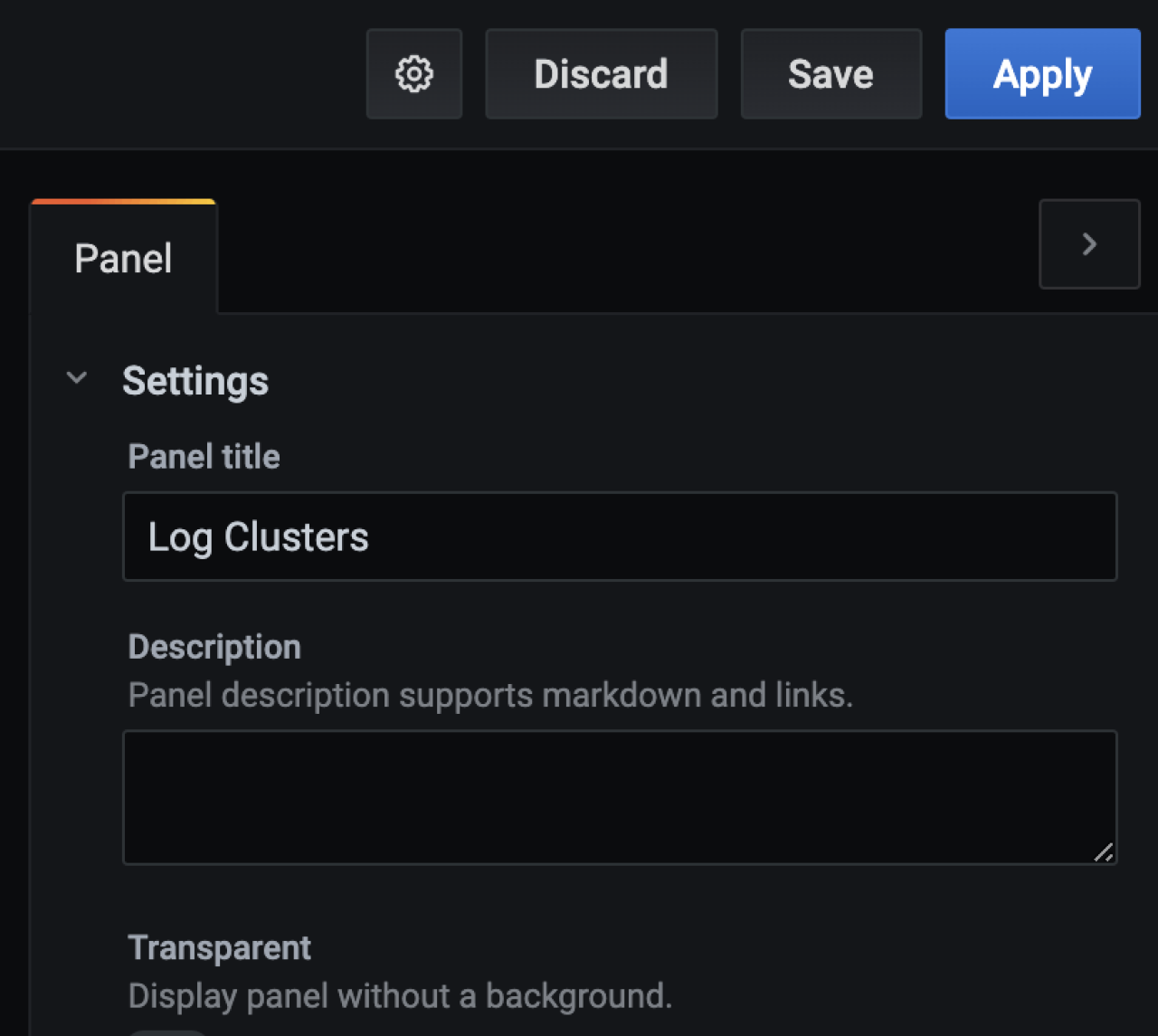Focus the Panel title input field
Image resolution: width=1158 pixels, height=1036 pixels.
coord(620,537)
